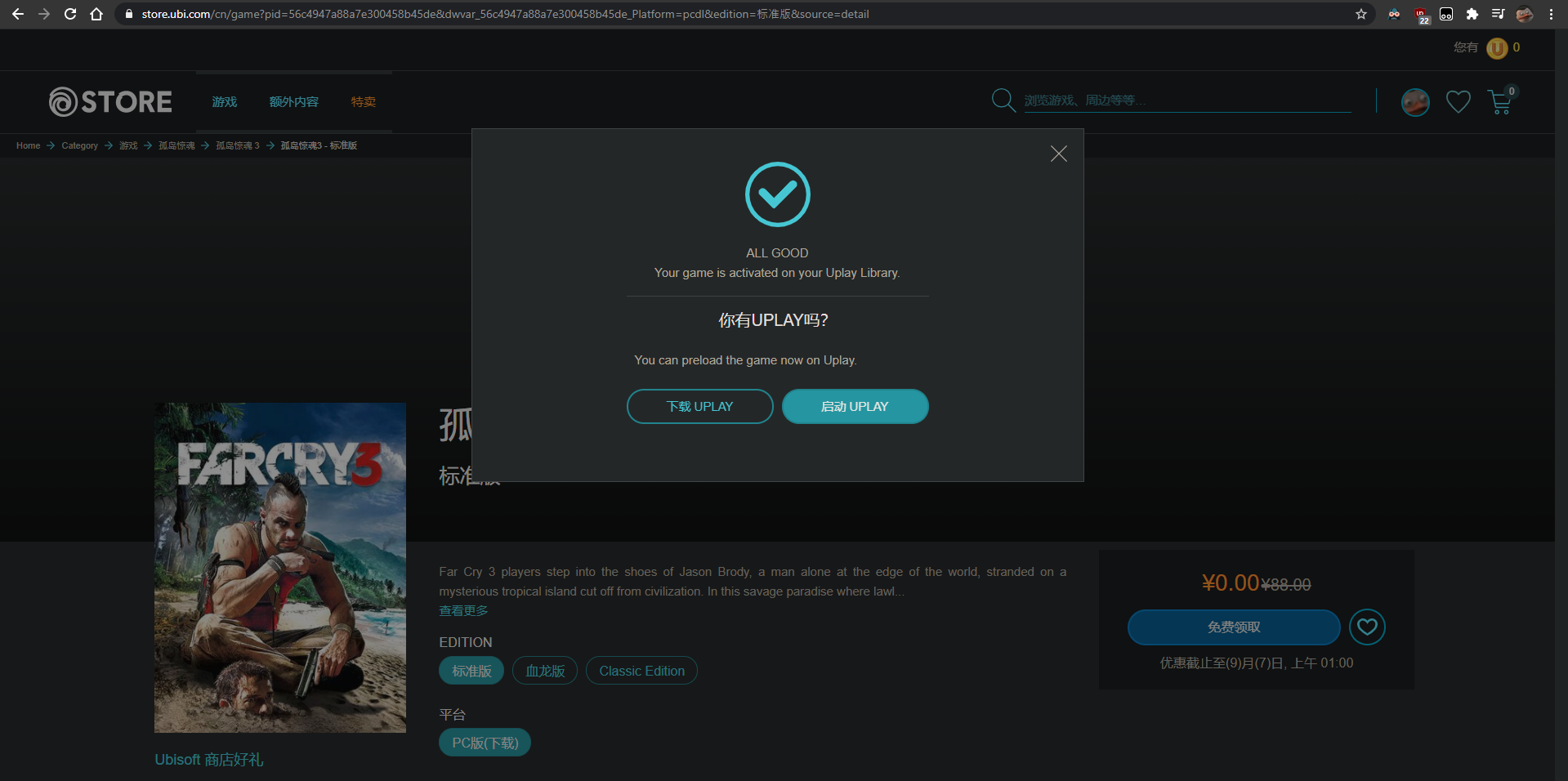
Task: Open the browser home page icon
Action: coord(96,14)
